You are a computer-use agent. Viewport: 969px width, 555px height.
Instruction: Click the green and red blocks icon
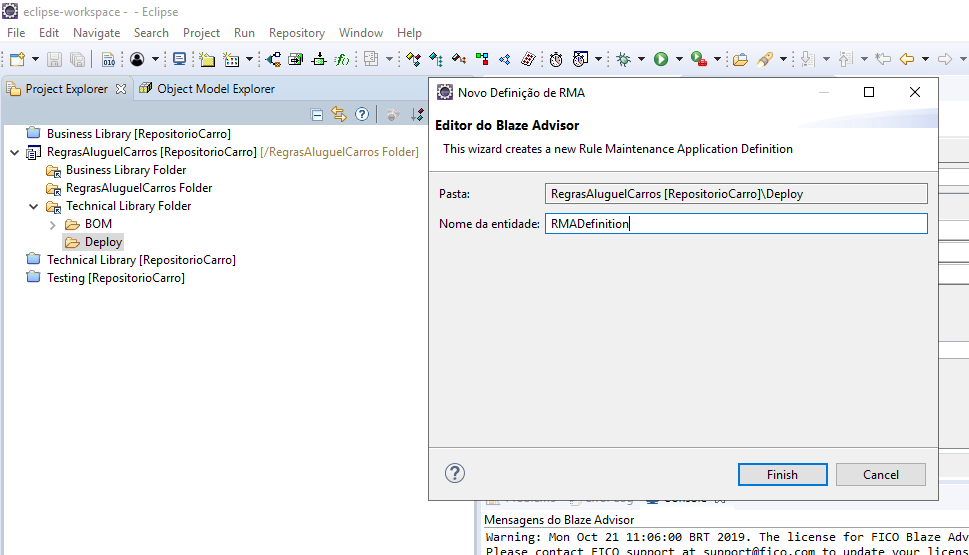point(482,59)
